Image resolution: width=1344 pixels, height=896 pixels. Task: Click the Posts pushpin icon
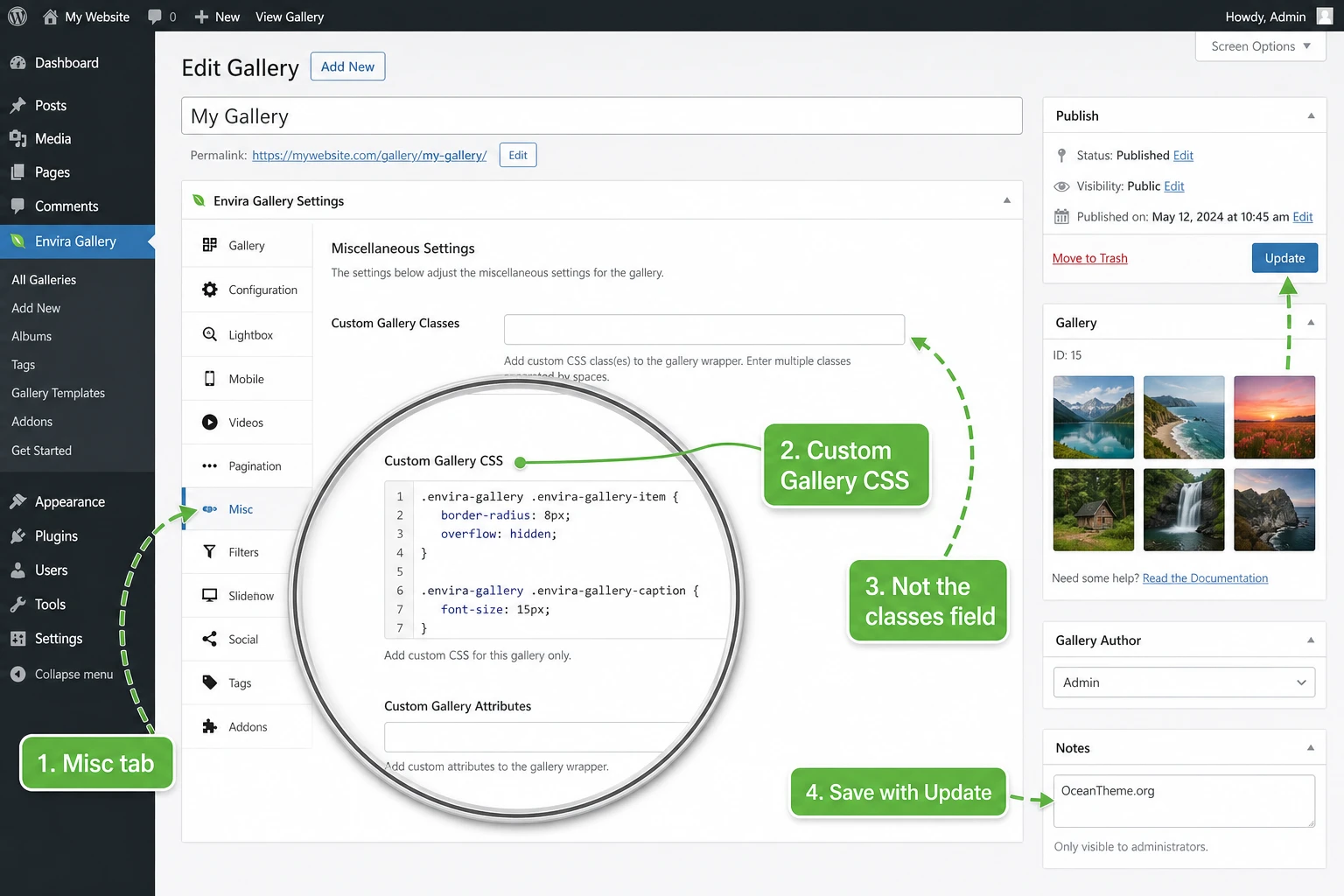17,105
